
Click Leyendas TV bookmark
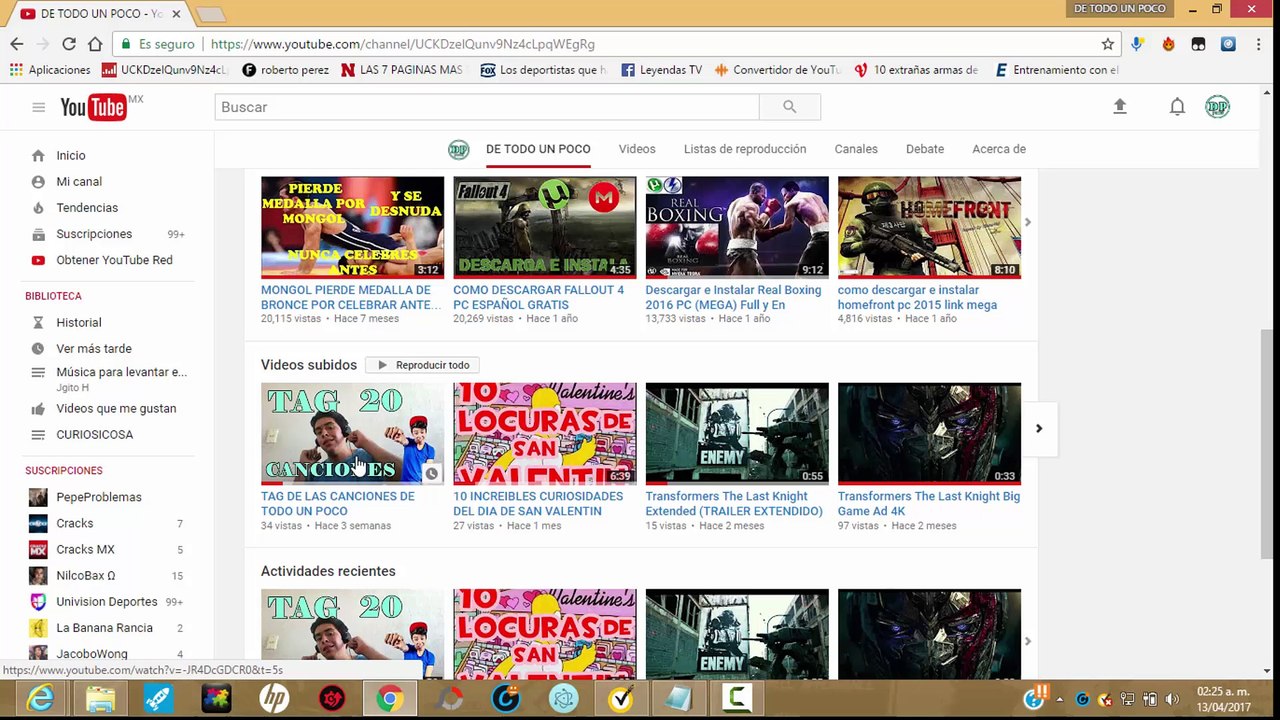(x=661, y=70)
